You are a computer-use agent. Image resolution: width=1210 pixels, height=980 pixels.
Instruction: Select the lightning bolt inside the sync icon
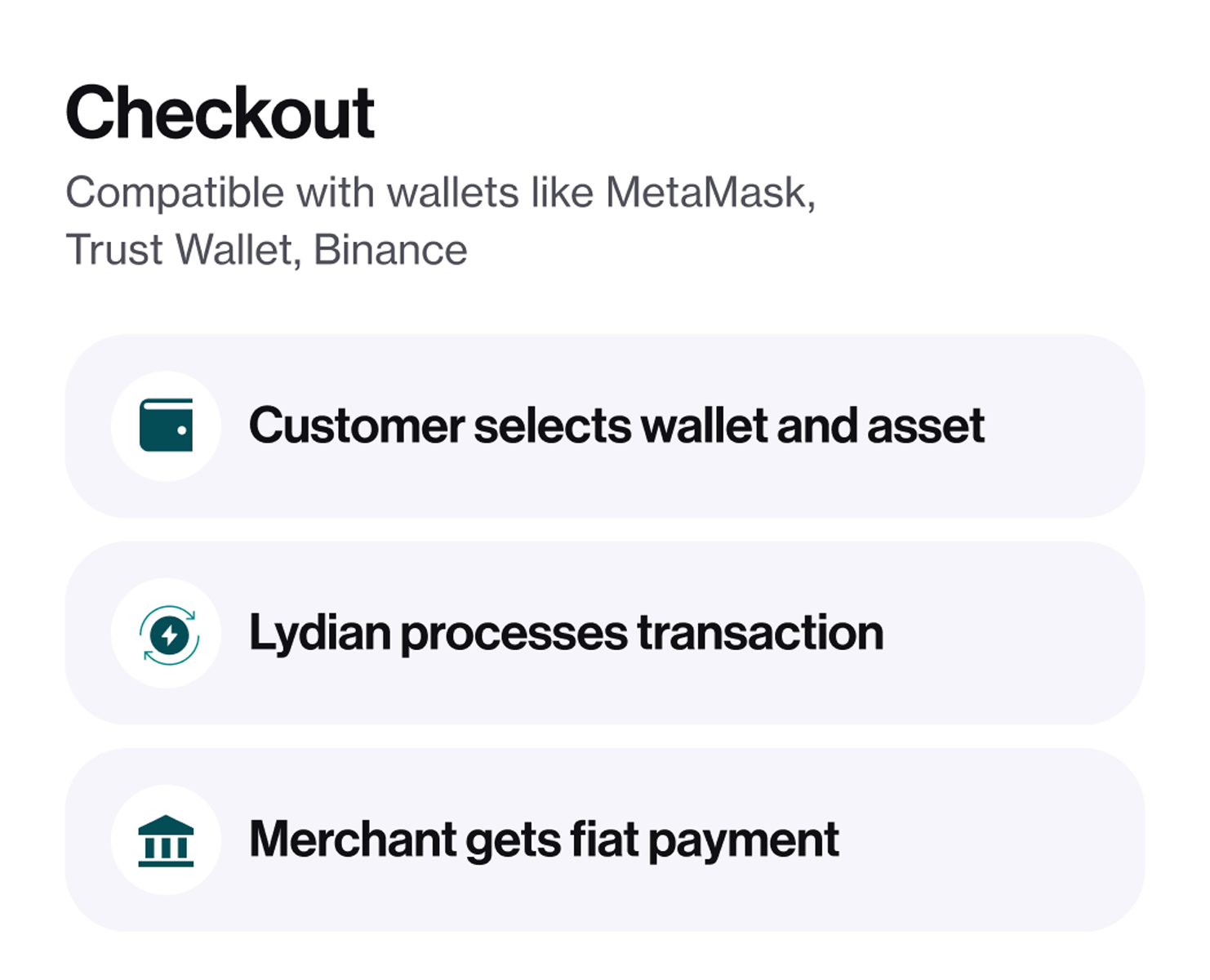[x=170, y=635]
